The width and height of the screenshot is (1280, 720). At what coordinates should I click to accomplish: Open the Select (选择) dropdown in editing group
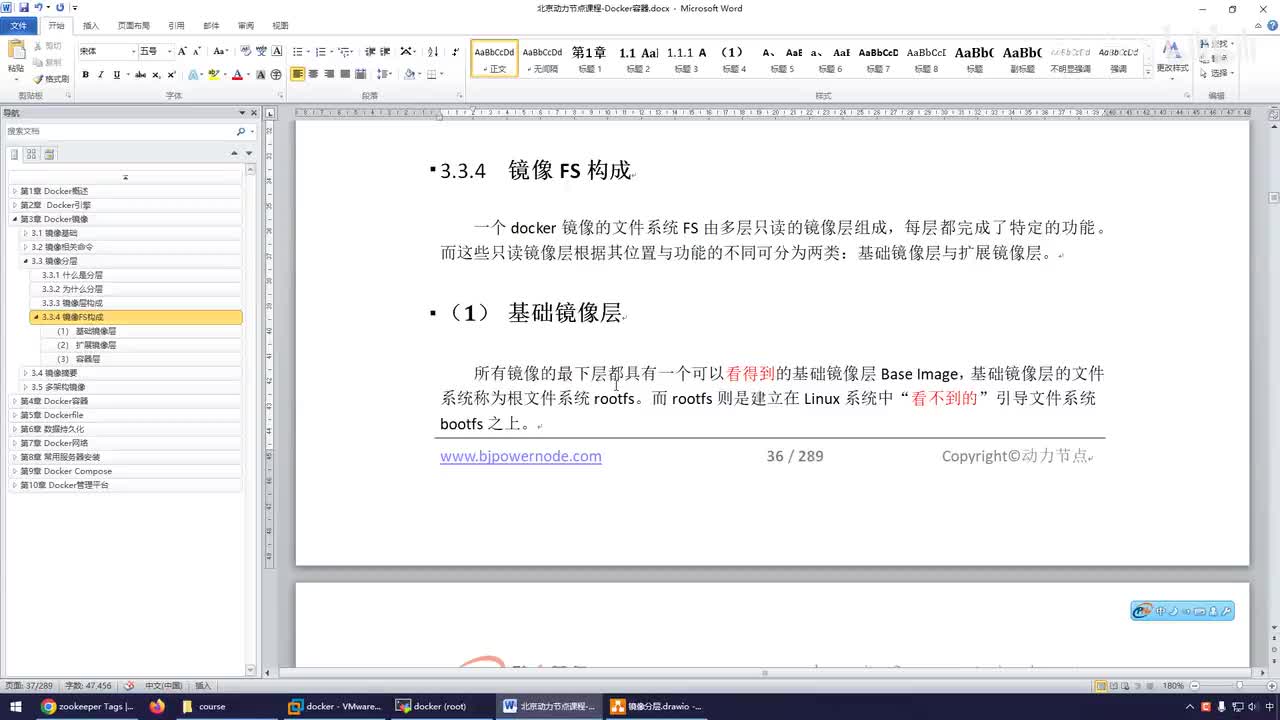pyautogui.click(x=1218, y=73)
